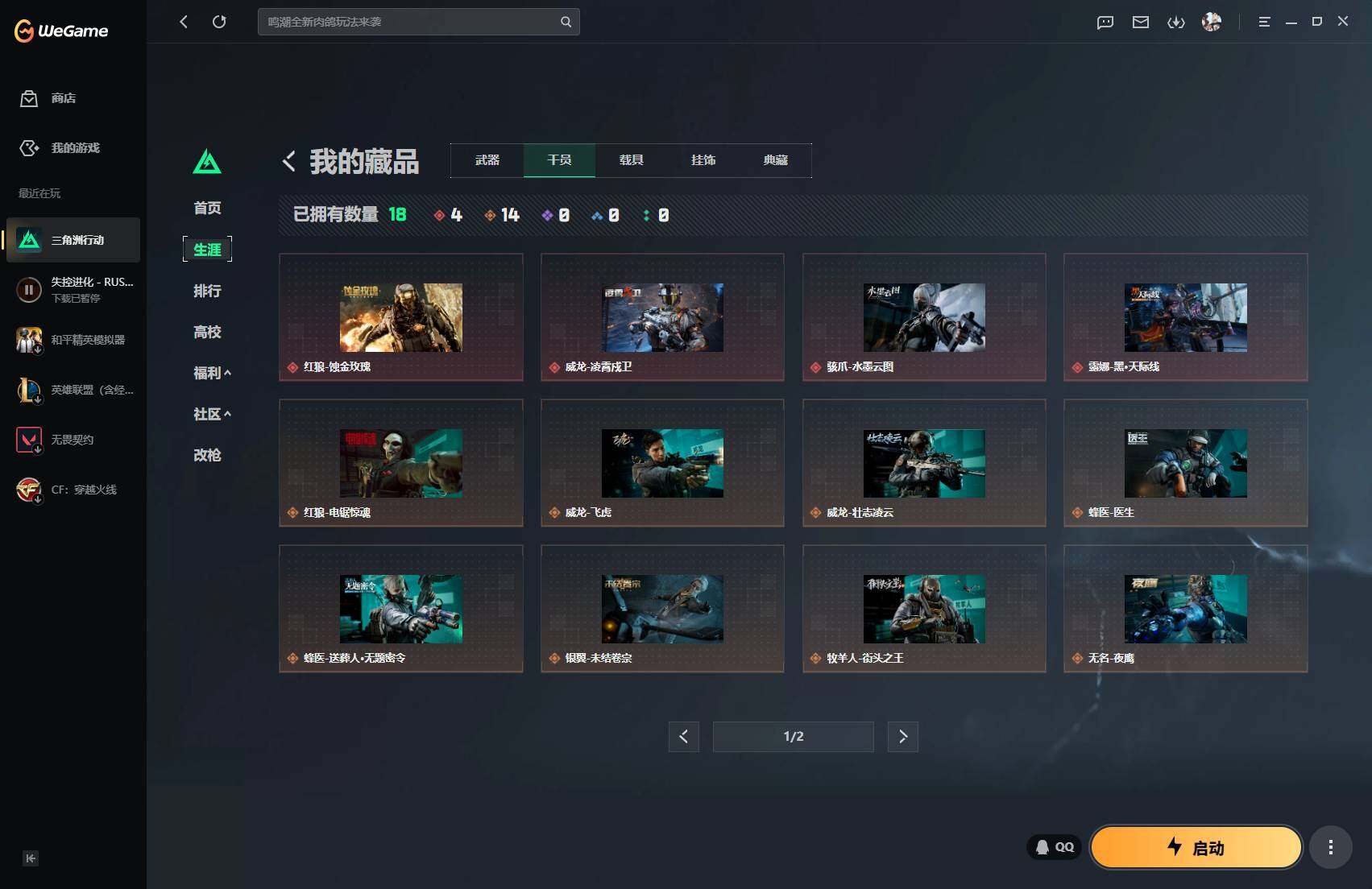Expand the 社区 menu
This screenshot has height=889, width=1372.
tap(212, 414)
